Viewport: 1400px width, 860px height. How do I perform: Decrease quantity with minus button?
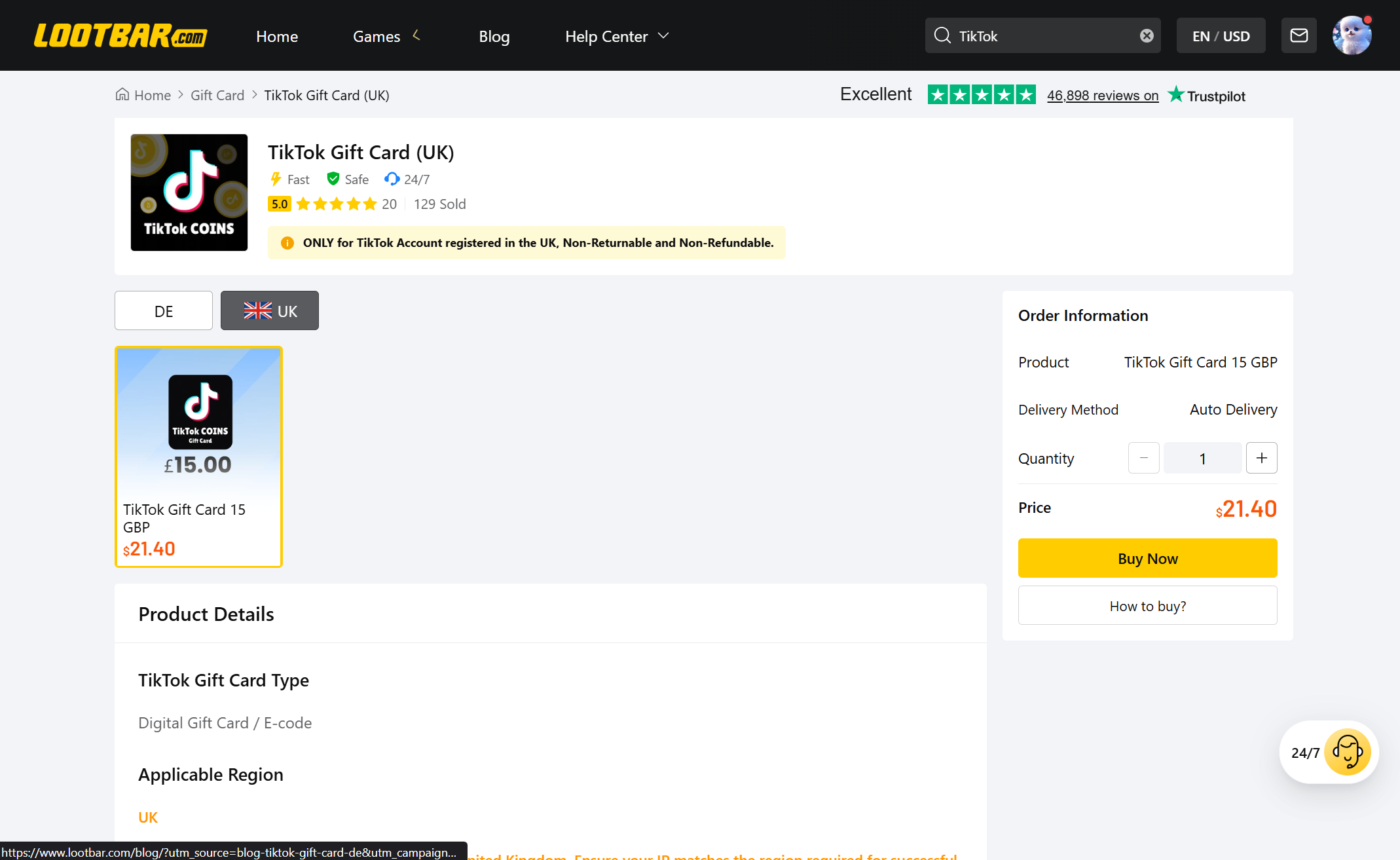click(1144, 458)
